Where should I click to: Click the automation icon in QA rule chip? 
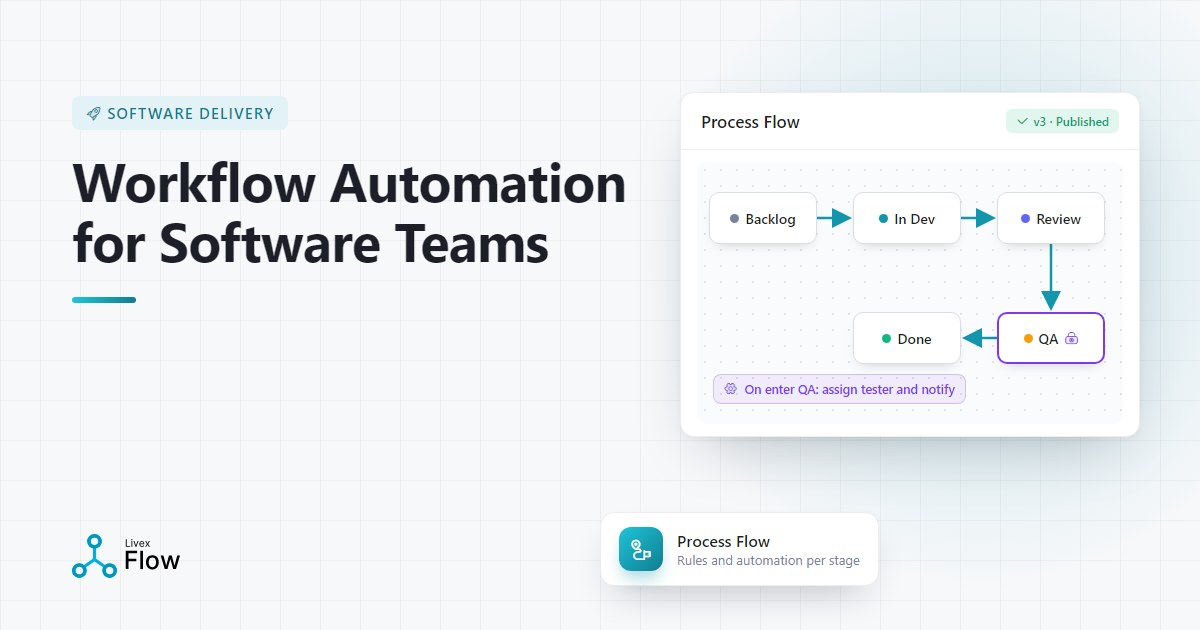pos(731,389)
